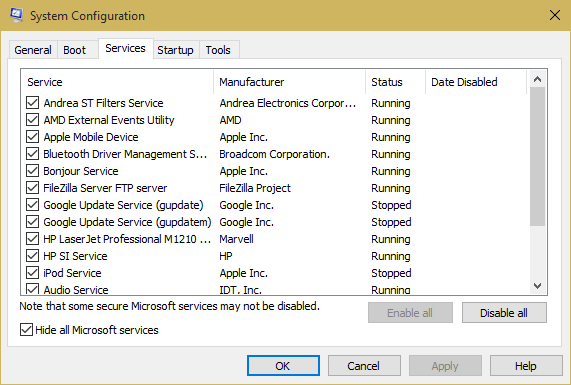
Task: Click the Stopped status of gupdatem service
Action: tap(391, 222)
